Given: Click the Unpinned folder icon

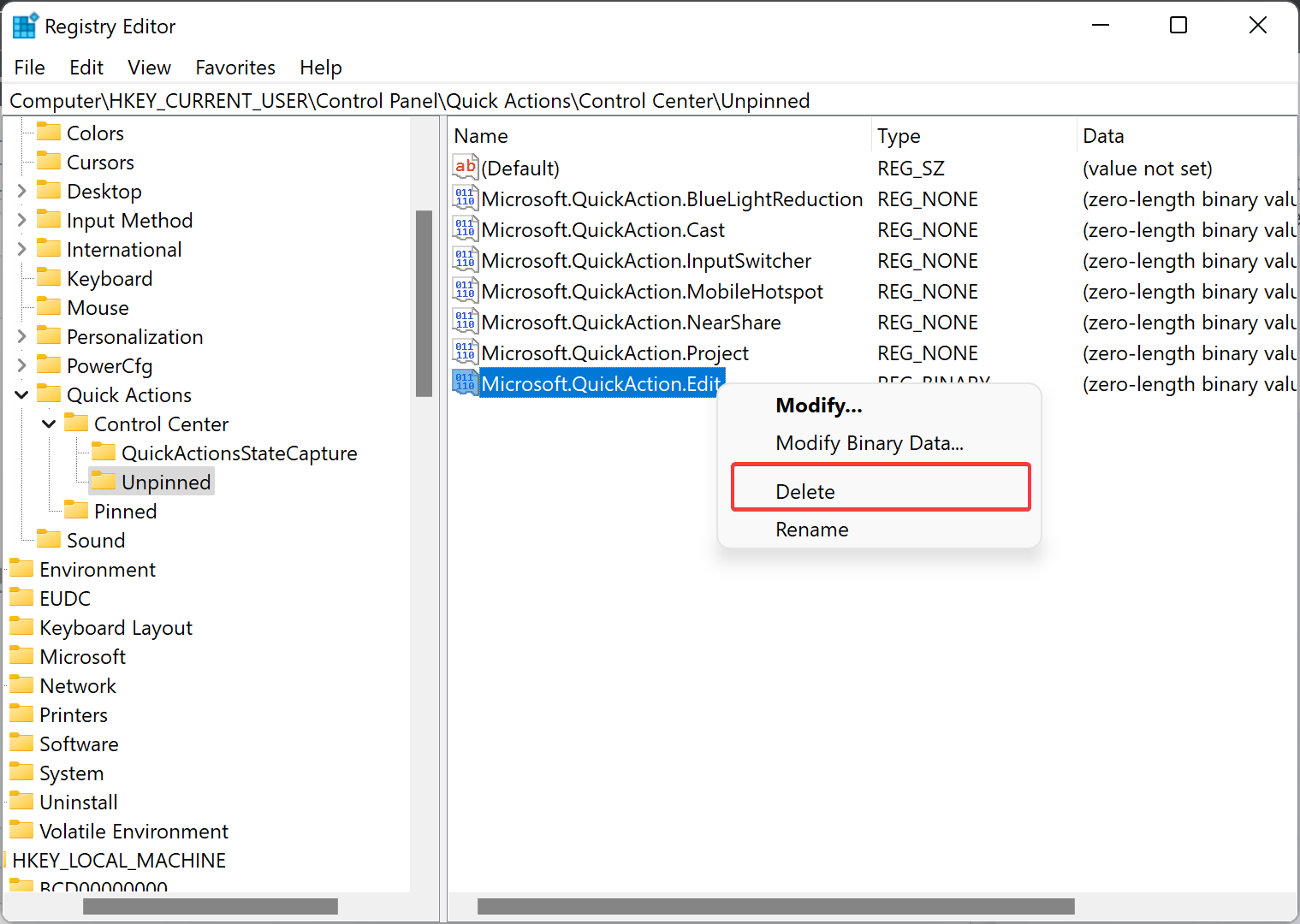Looking at the screenshot, I should pyautogui.click(x=104, y=481).
